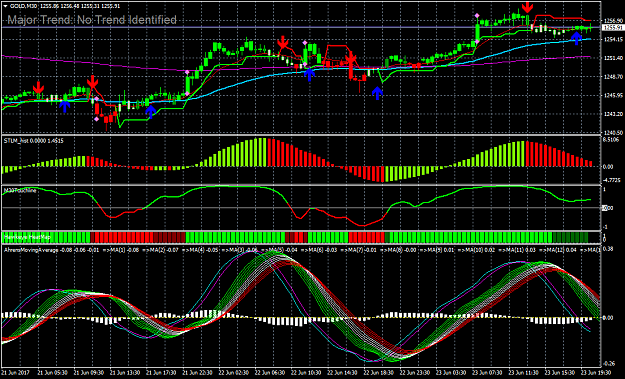The image size is (625, 379).
Task: Select the M30Touchline indicator label
Action: (20, 190)
